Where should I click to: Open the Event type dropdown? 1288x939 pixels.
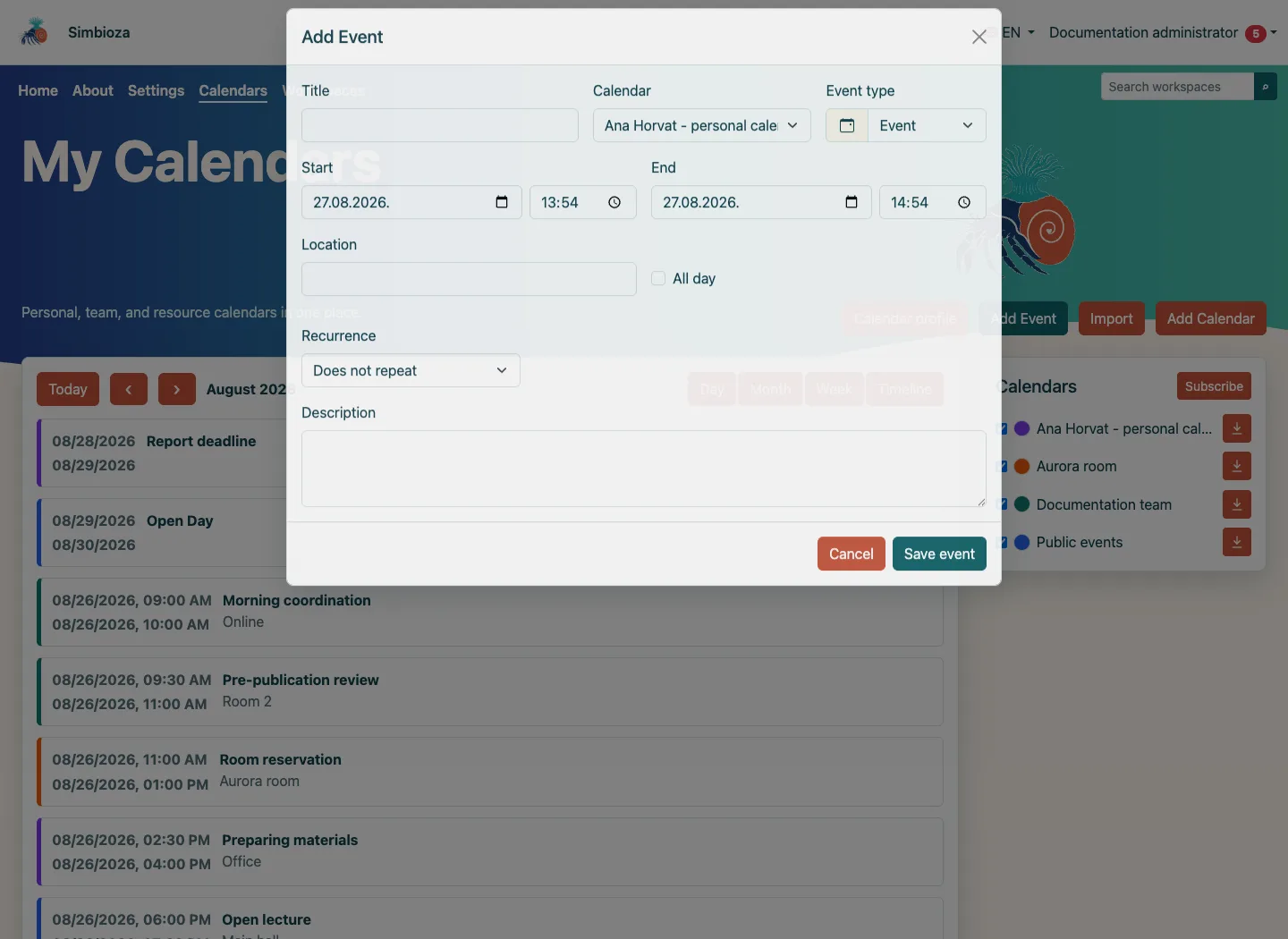point(928,125)
